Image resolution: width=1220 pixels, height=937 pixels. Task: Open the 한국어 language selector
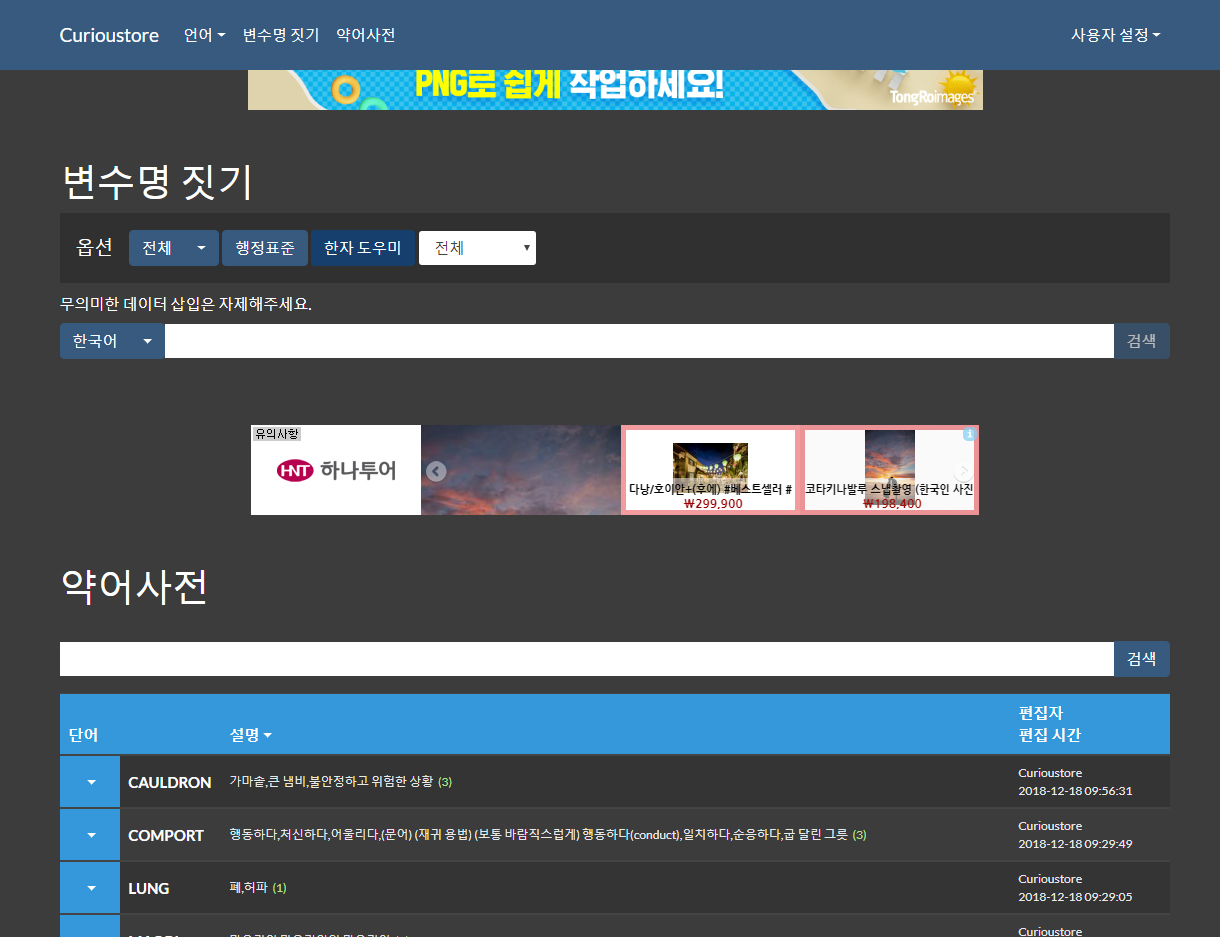click(x=112, y=341)
